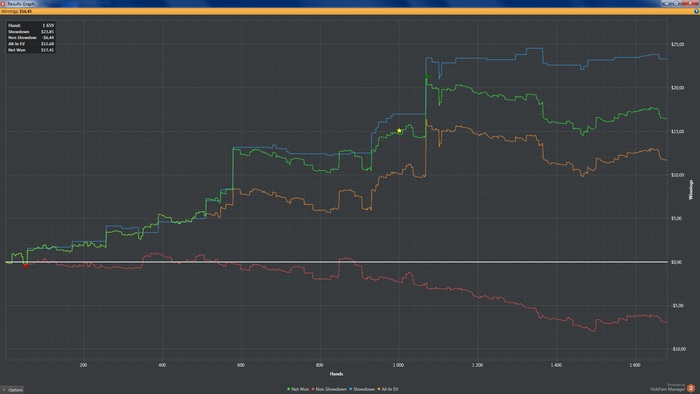Click the Hands x-axis title

(336, 374)
